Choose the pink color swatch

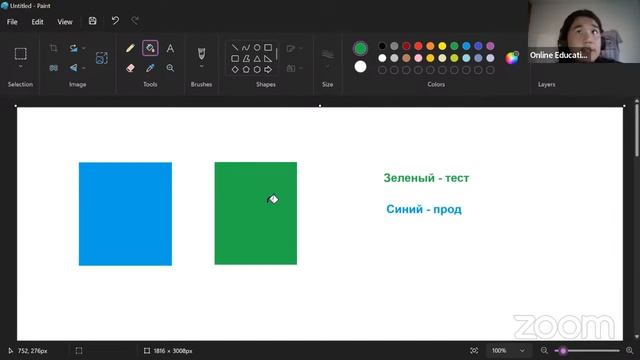[418, 58]
